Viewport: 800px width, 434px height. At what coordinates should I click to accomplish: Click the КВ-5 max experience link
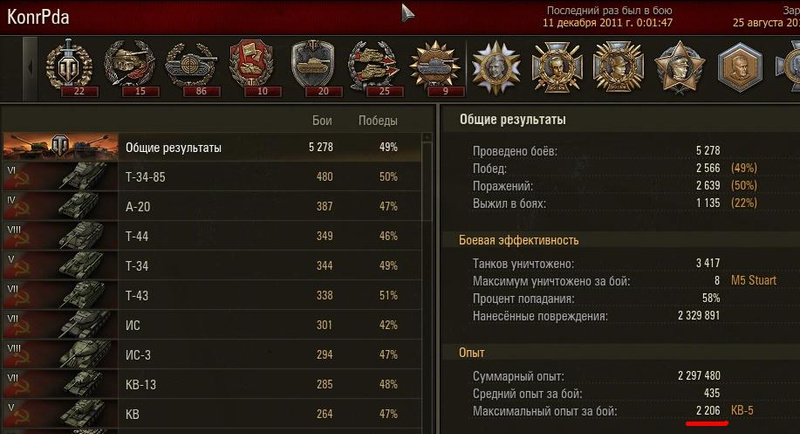[x=742, y=411]
